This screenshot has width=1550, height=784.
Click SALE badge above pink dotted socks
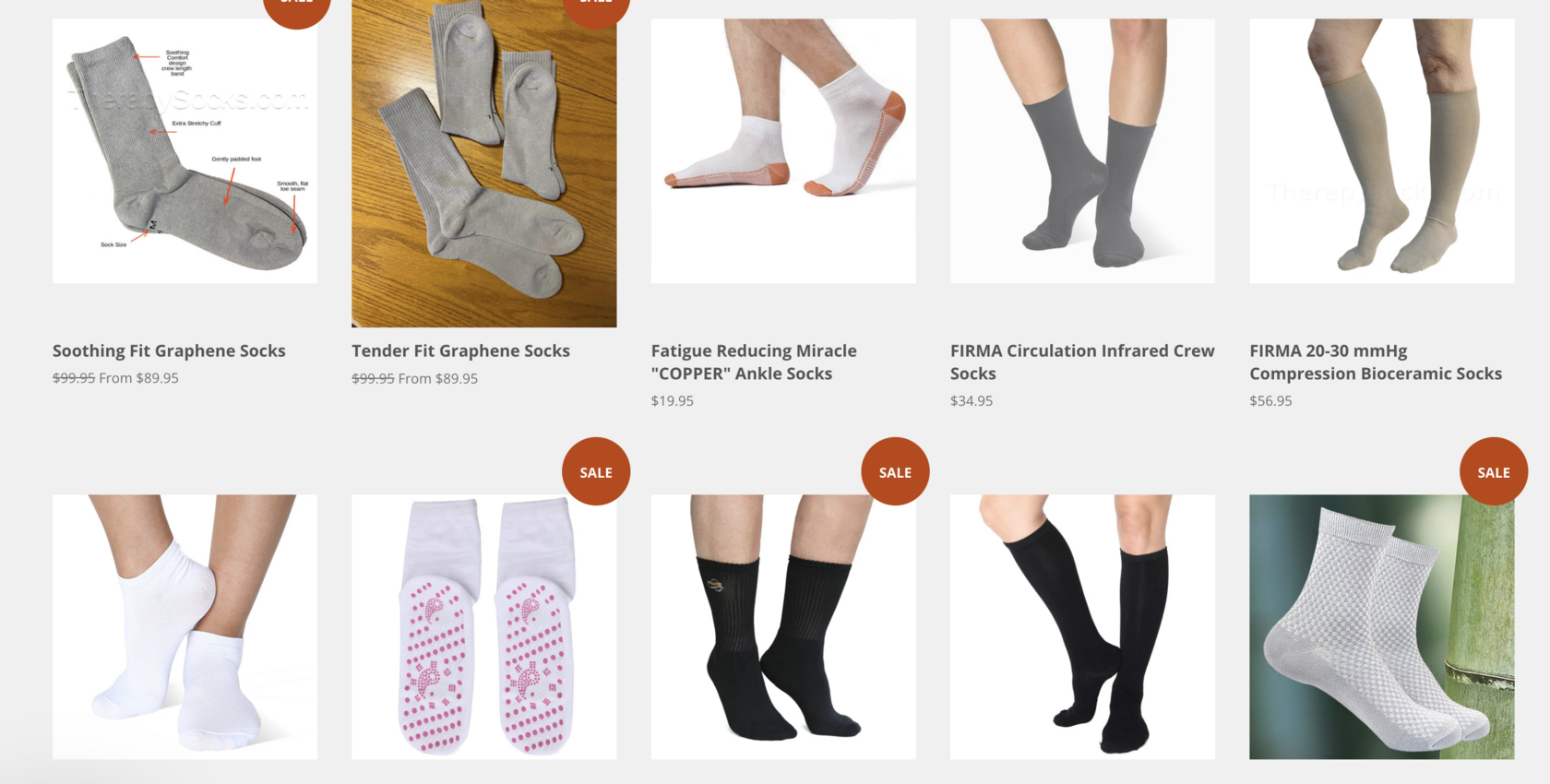(596, 471)
